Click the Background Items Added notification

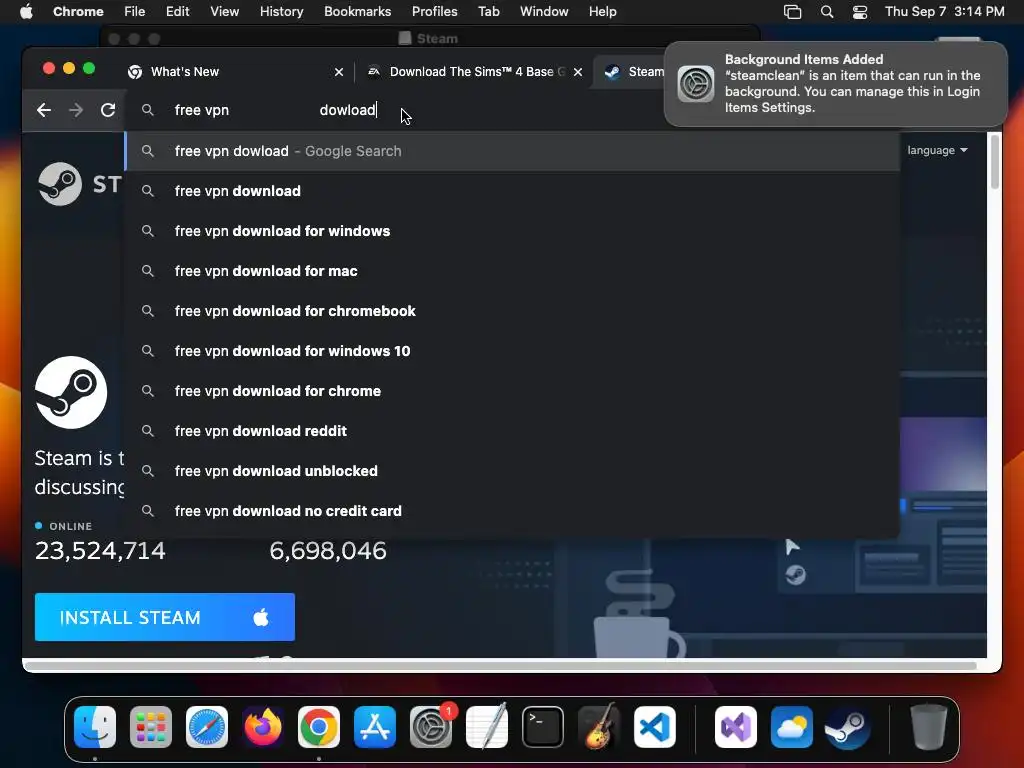tap(835, 84)
